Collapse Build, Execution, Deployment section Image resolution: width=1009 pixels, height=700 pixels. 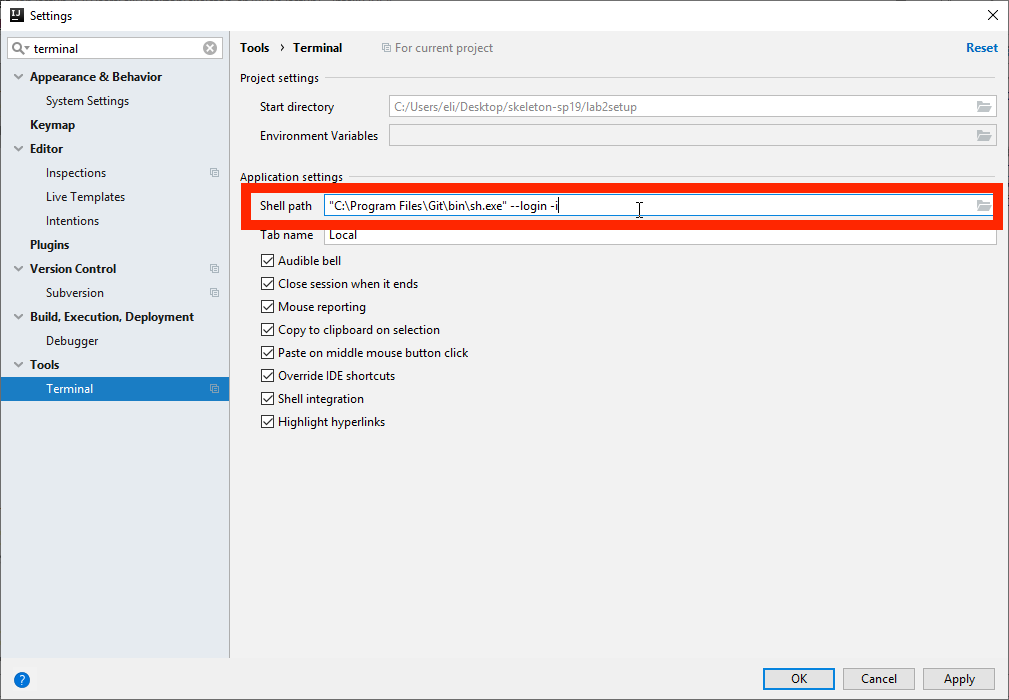(x=18, y=317)
